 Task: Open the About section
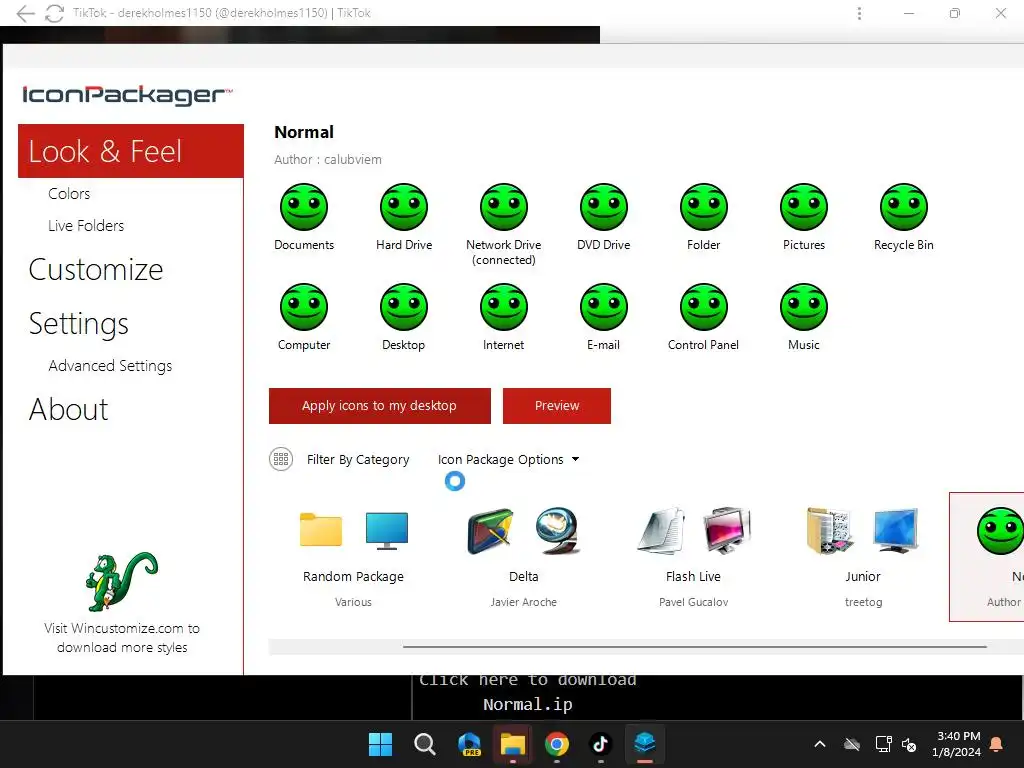(68, 409)
